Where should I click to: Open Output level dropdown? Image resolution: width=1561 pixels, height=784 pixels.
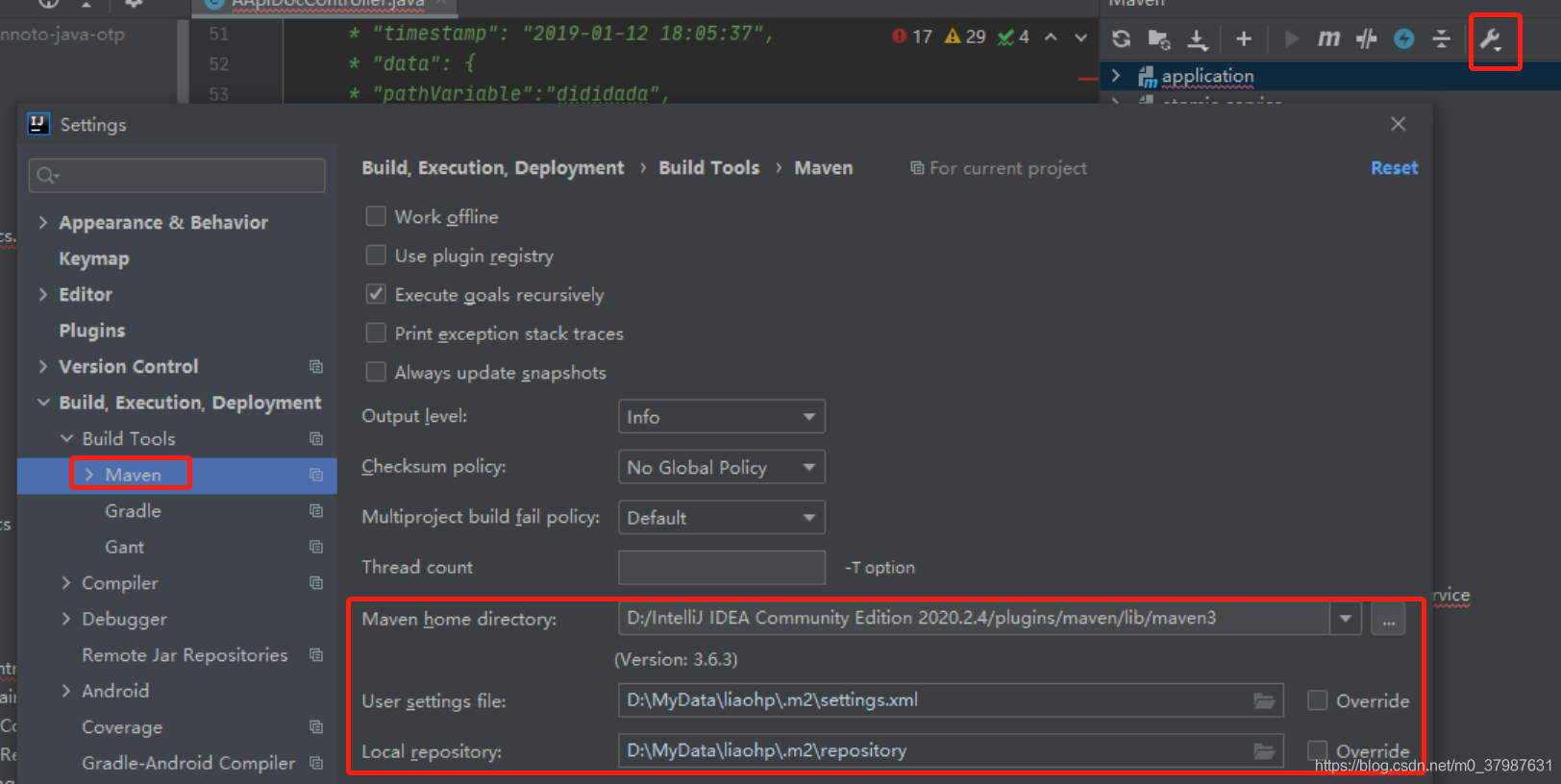(721, 417)
